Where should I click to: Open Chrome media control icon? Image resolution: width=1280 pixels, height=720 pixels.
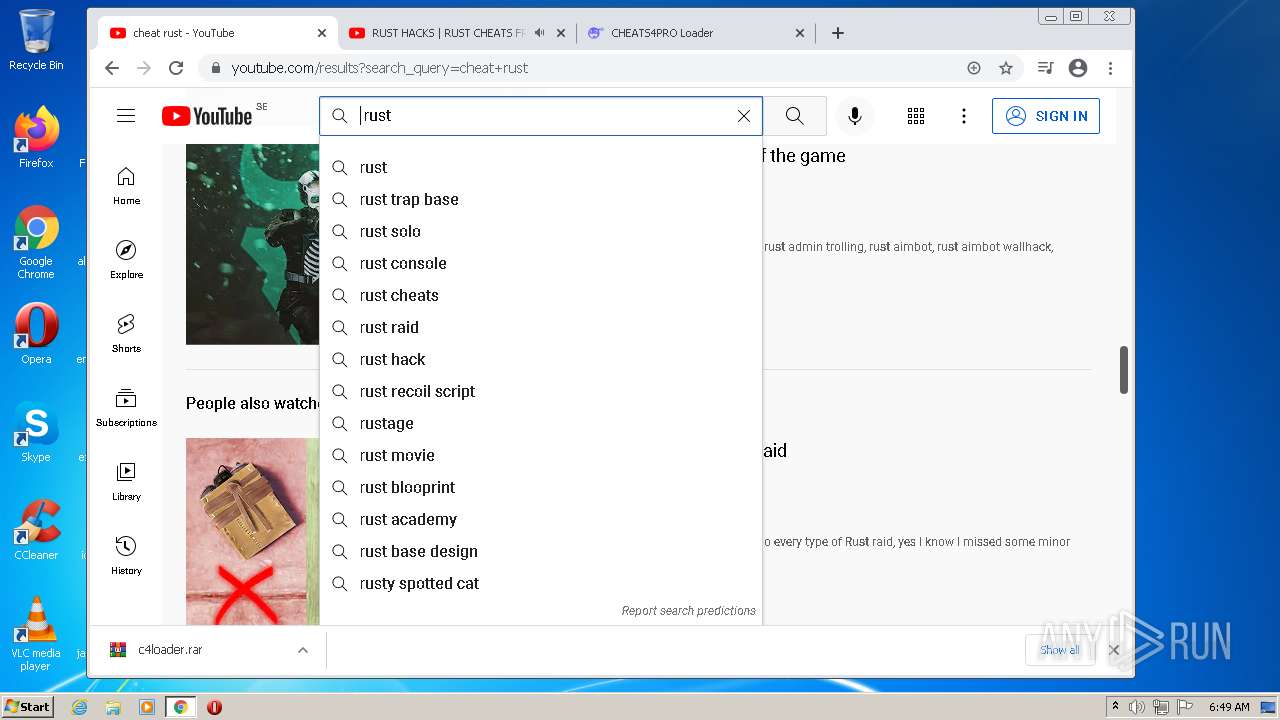[1045, 68]
